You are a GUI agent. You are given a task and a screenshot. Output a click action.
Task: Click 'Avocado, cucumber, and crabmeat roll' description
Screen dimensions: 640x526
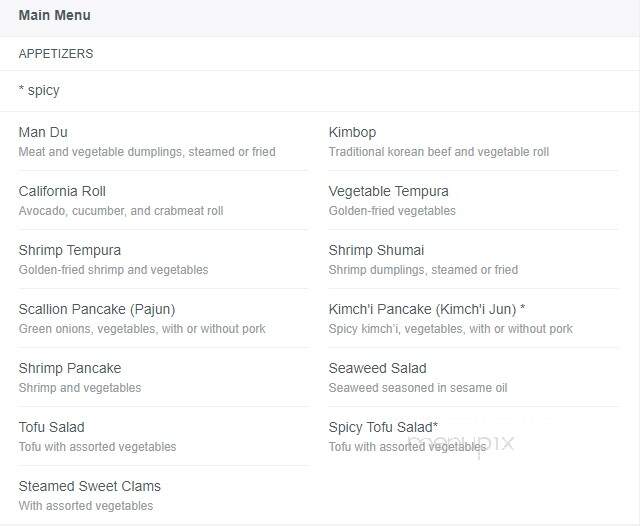coord(121,211)
